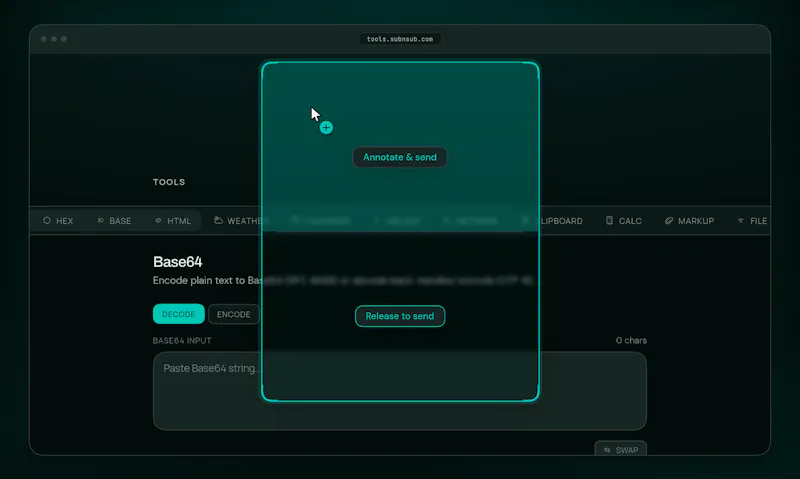Click the SWAP button
This screenshot has height=479, width=800.
point(620,449)
